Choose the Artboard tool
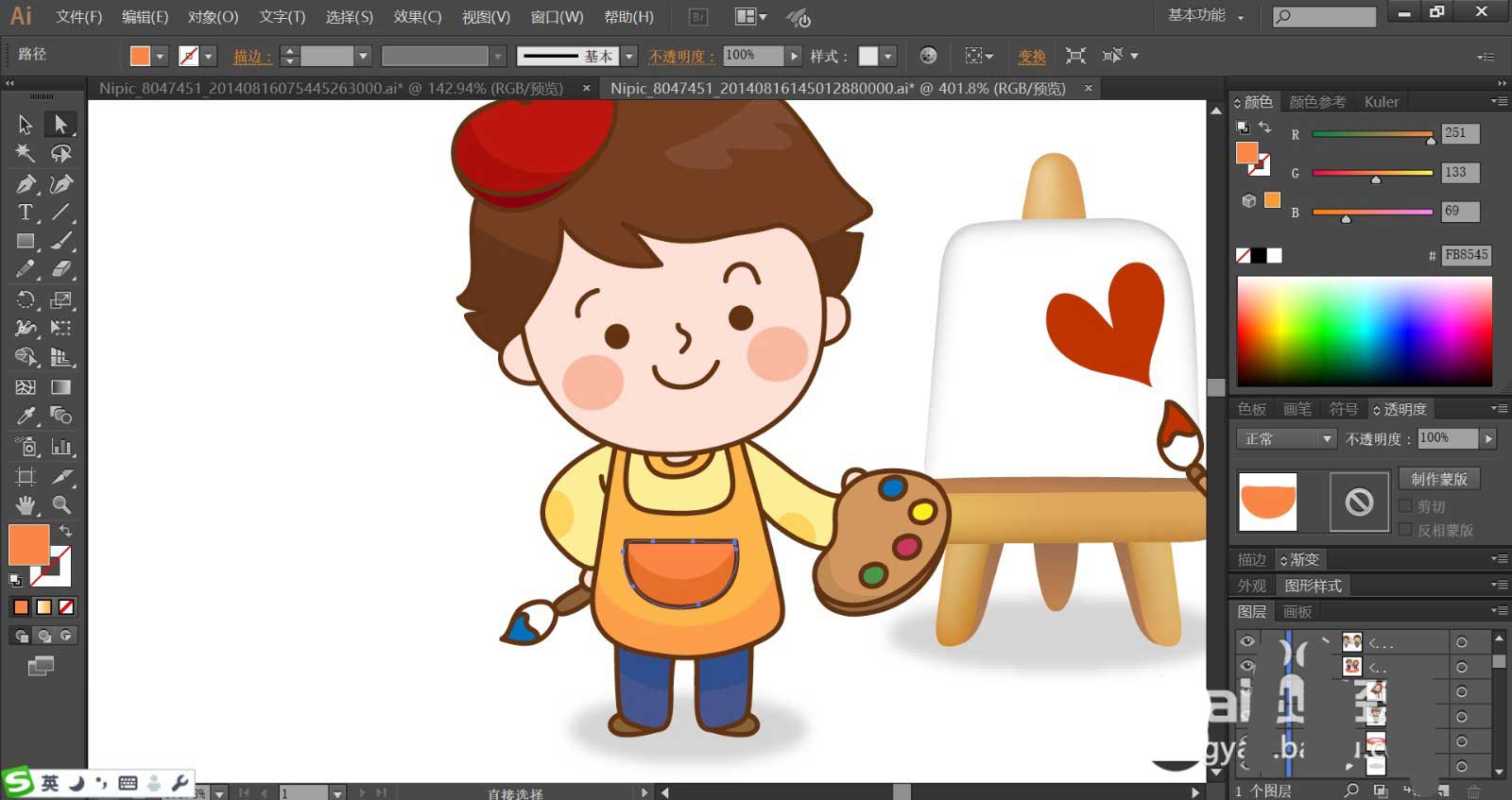Image resolution: width=1512 pixels, height=800 pixels. 26,476
